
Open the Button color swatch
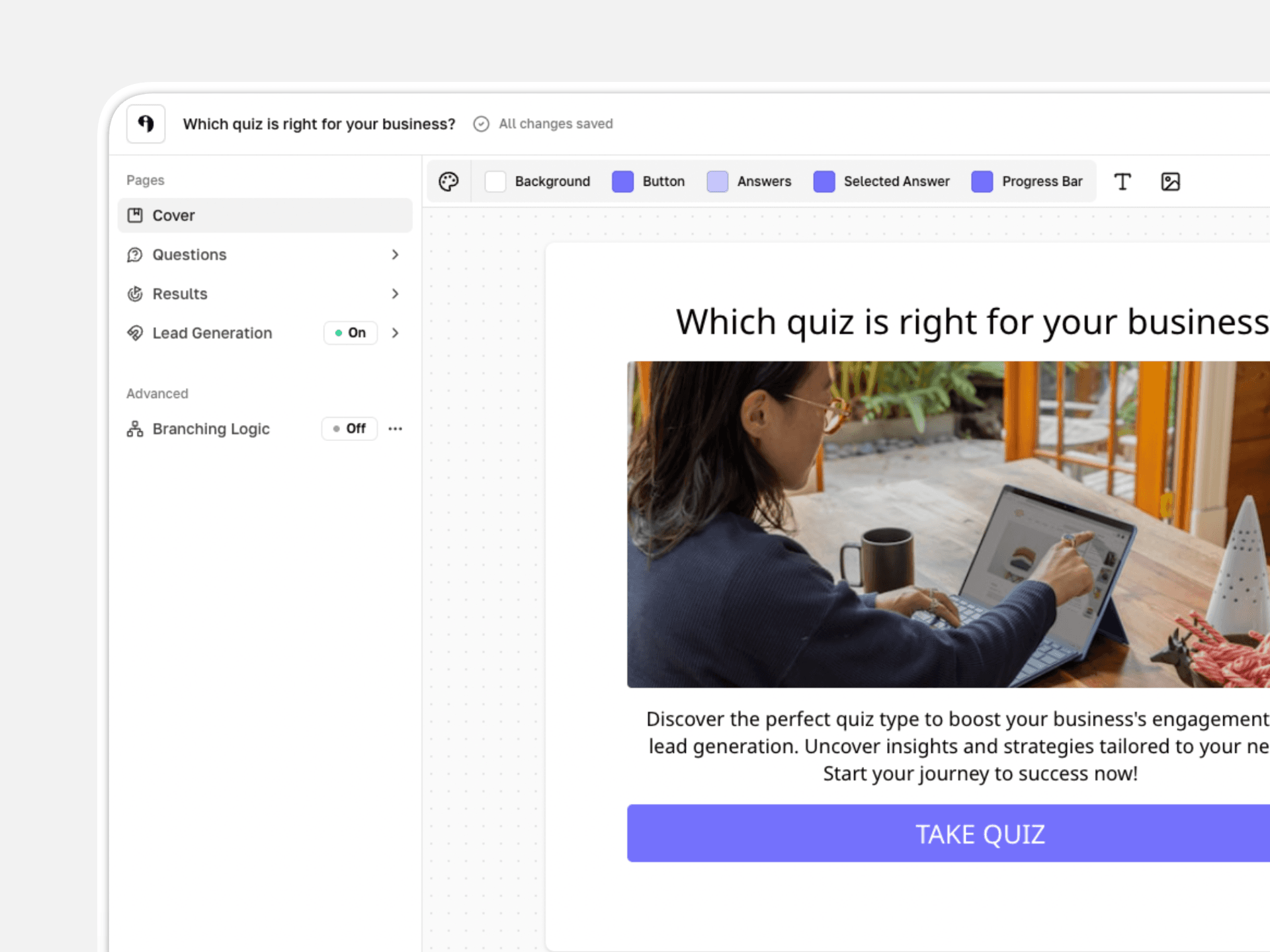622,181
